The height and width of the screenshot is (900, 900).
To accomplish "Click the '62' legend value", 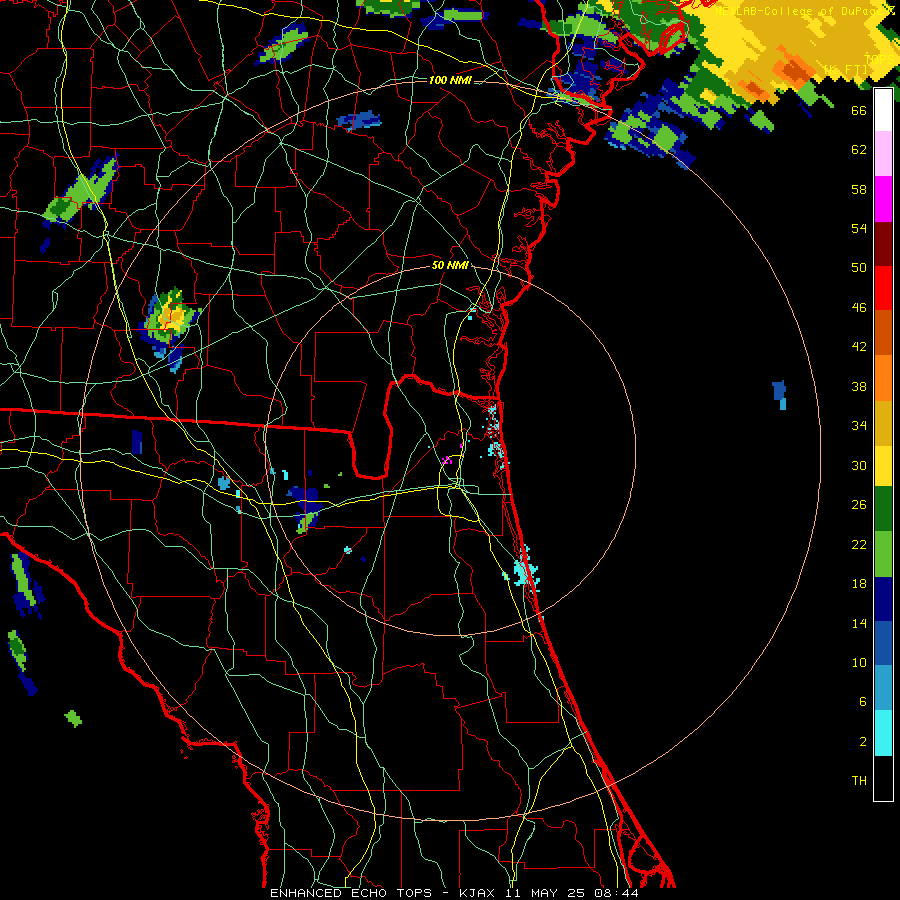I will point(859,149).
